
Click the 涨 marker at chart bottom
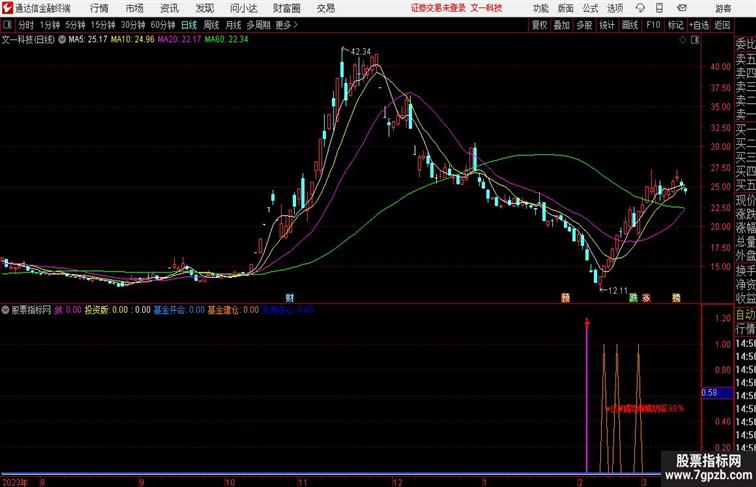[646, 298]
